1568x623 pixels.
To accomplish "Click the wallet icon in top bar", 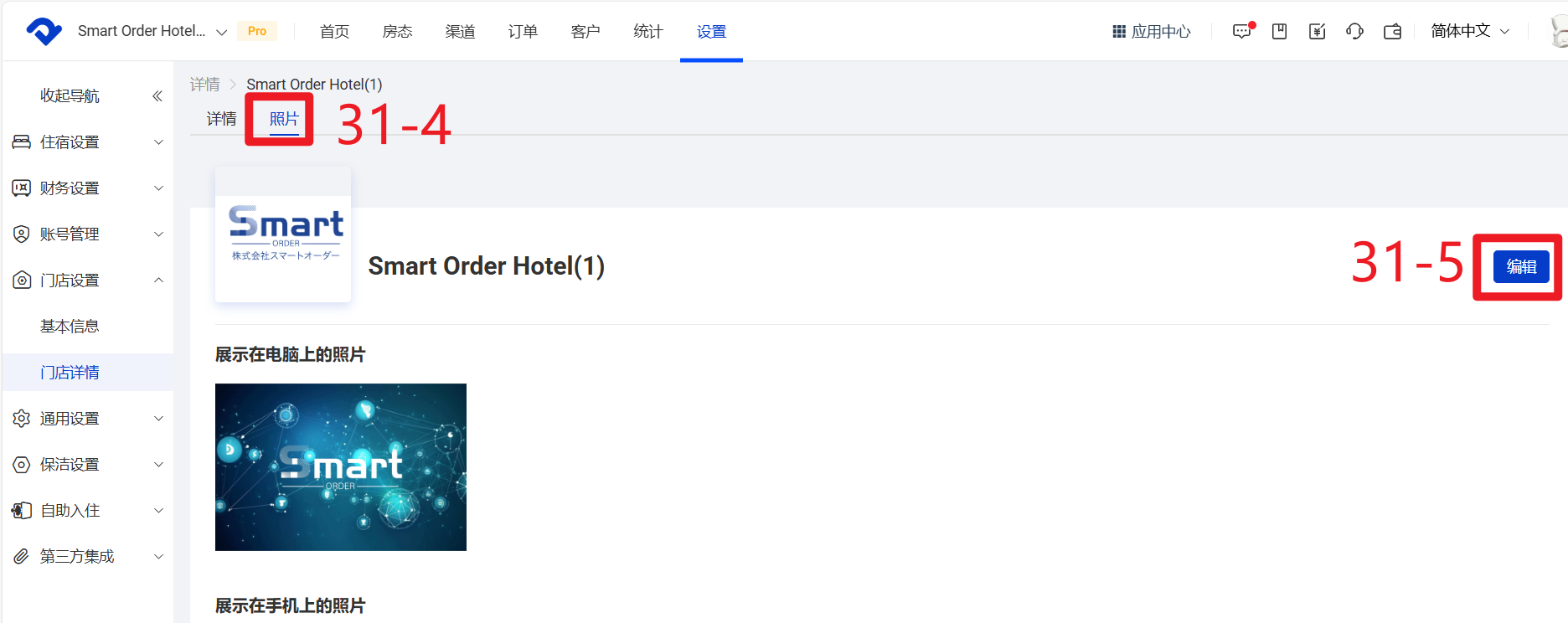I will click(1392, 32).
